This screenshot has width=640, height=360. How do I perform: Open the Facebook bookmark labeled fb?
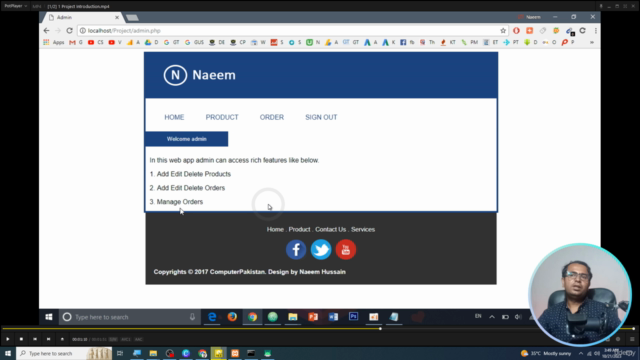[x=407, y=42]
